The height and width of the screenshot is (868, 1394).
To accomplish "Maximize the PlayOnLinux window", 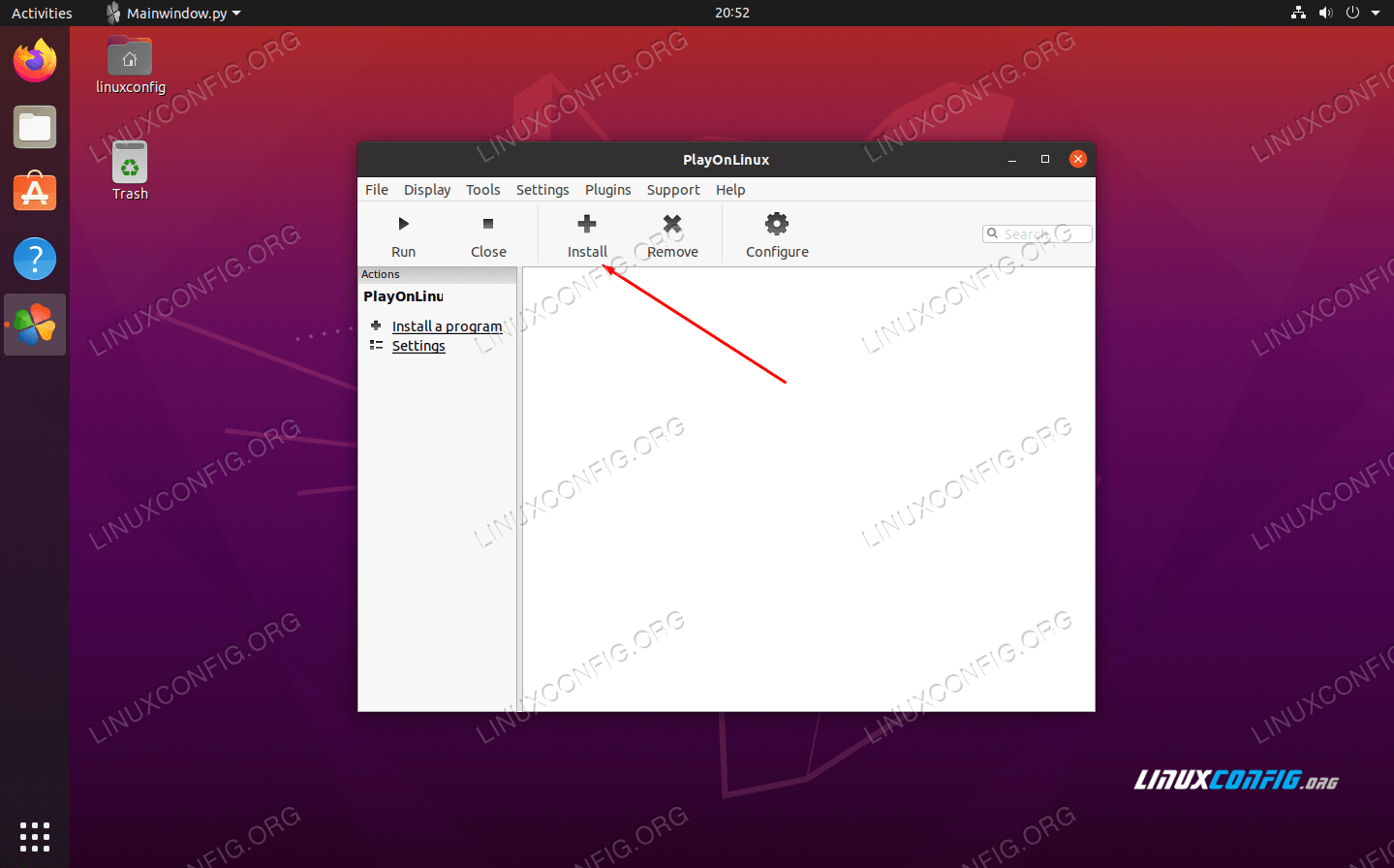I will click(x=1045, y=159).
